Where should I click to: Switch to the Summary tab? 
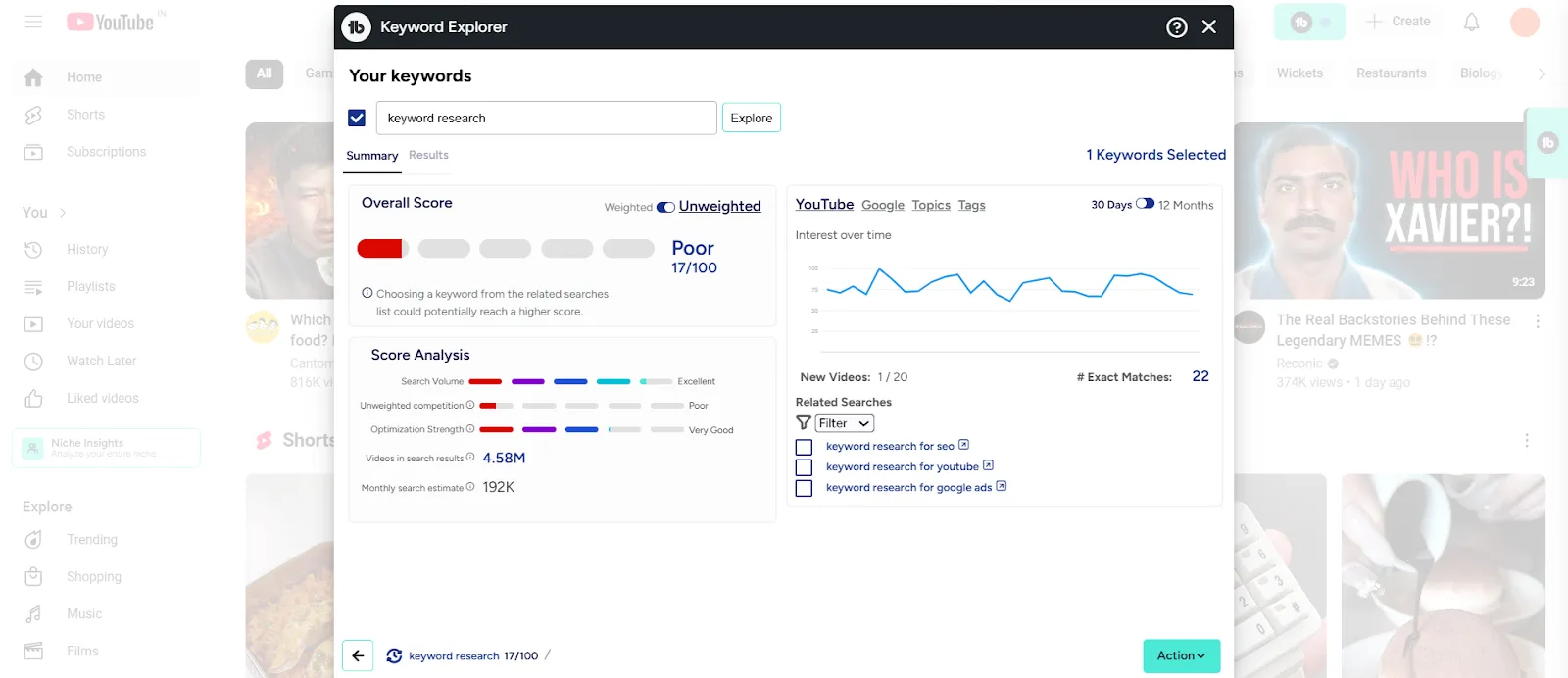point(372,156)
